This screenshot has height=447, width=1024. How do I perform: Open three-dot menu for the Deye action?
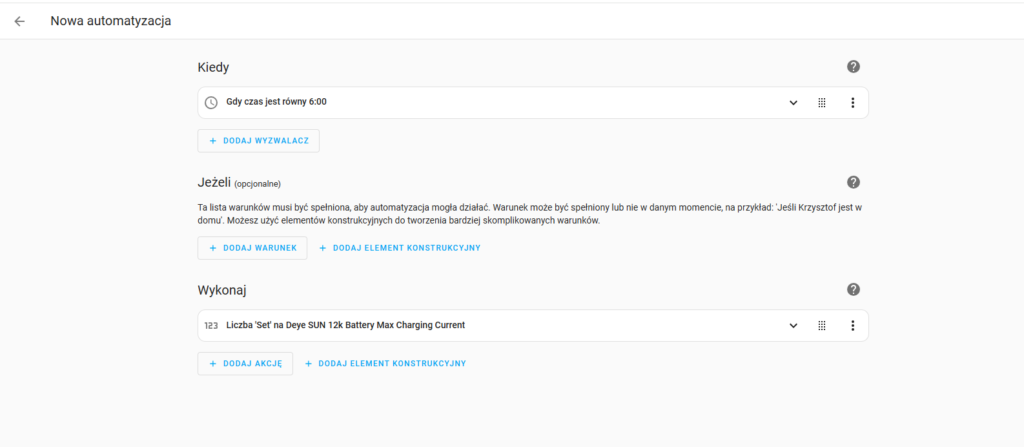(x=852, y=325)
